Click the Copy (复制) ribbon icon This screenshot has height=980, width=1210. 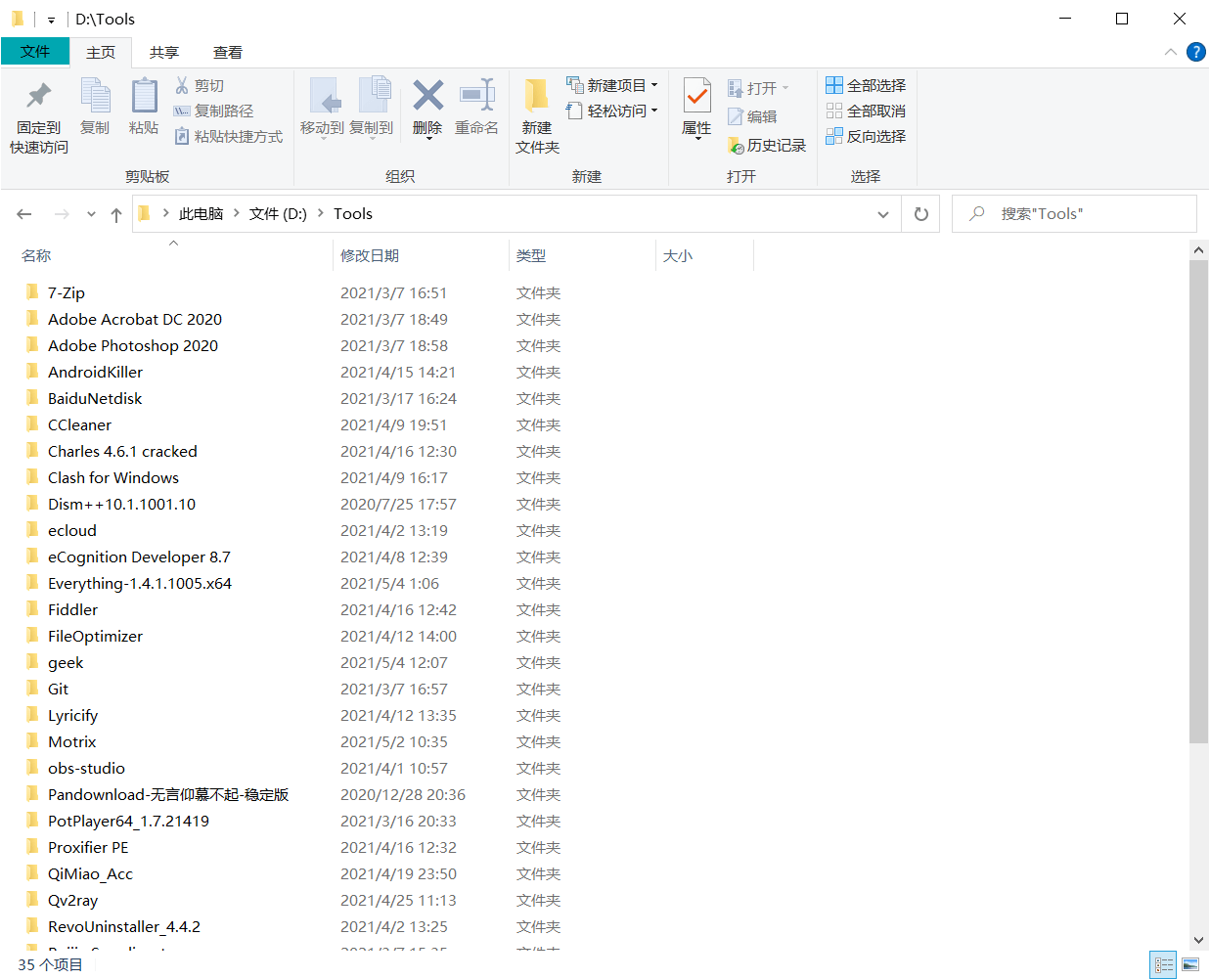(95, 96)
